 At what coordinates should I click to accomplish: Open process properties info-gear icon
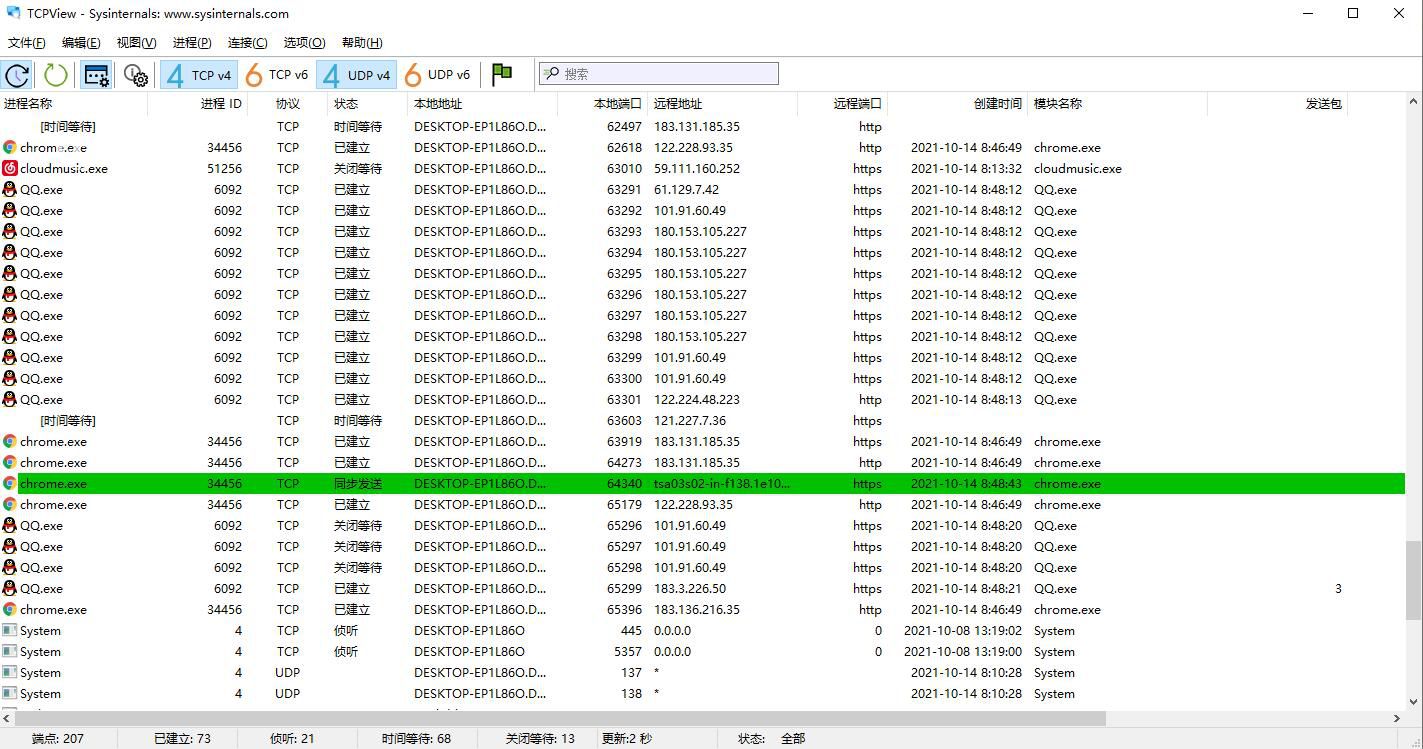136,75
